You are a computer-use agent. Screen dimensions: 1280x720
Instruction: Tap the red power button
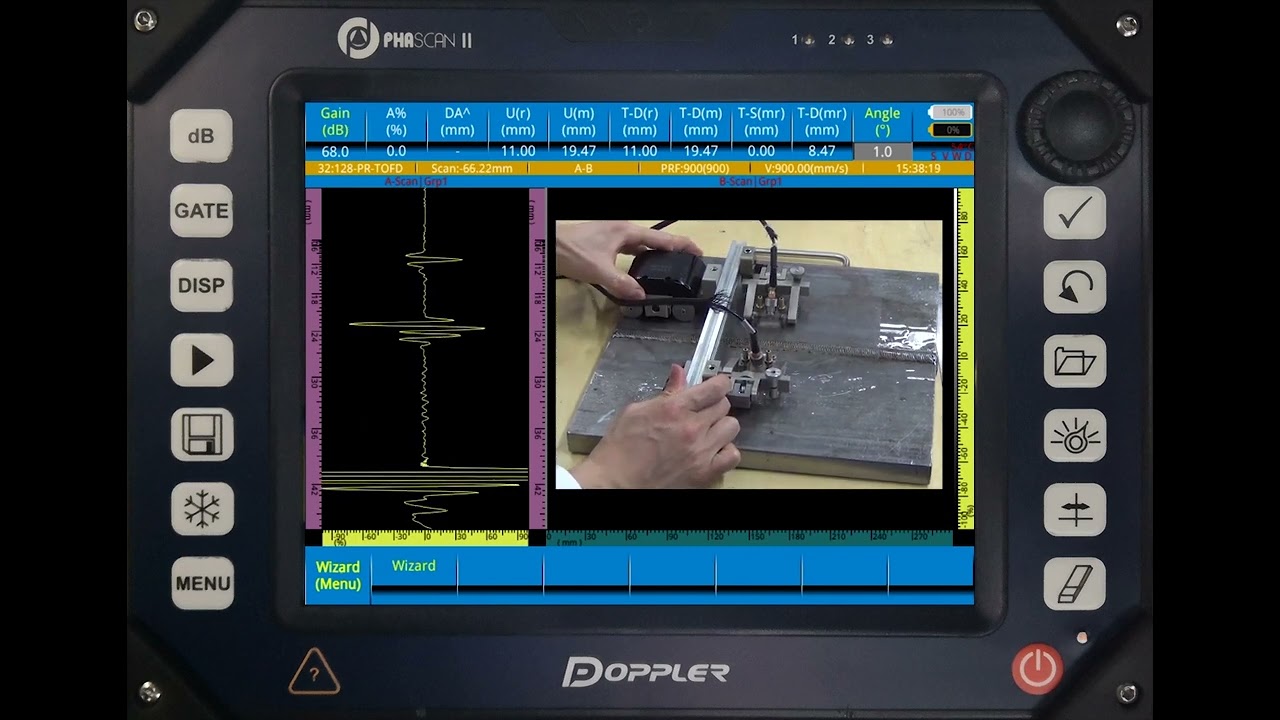point(1037,669)
